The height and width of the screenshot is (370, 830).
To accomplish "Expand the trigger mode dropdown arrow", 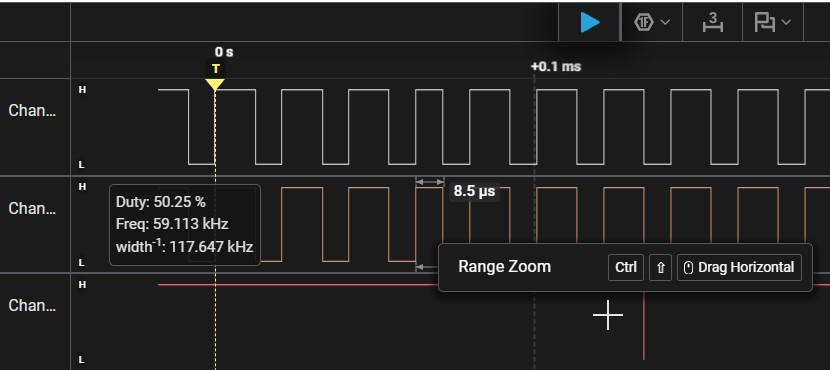I will point(665,22).
